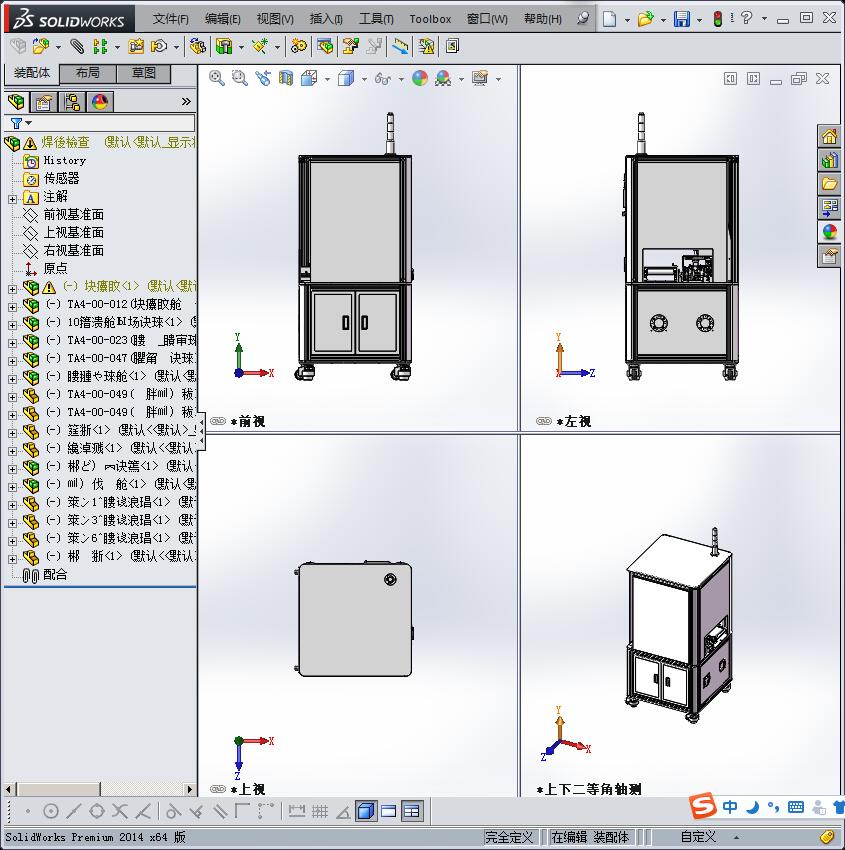
Task: Click the Hide/Show Items glasses icon
Action: click(x=383, y=79)
